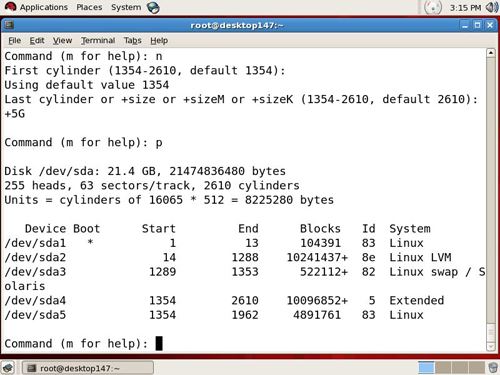Open the System menu
This screenshot has width=500, height=375.
(126, 7)
